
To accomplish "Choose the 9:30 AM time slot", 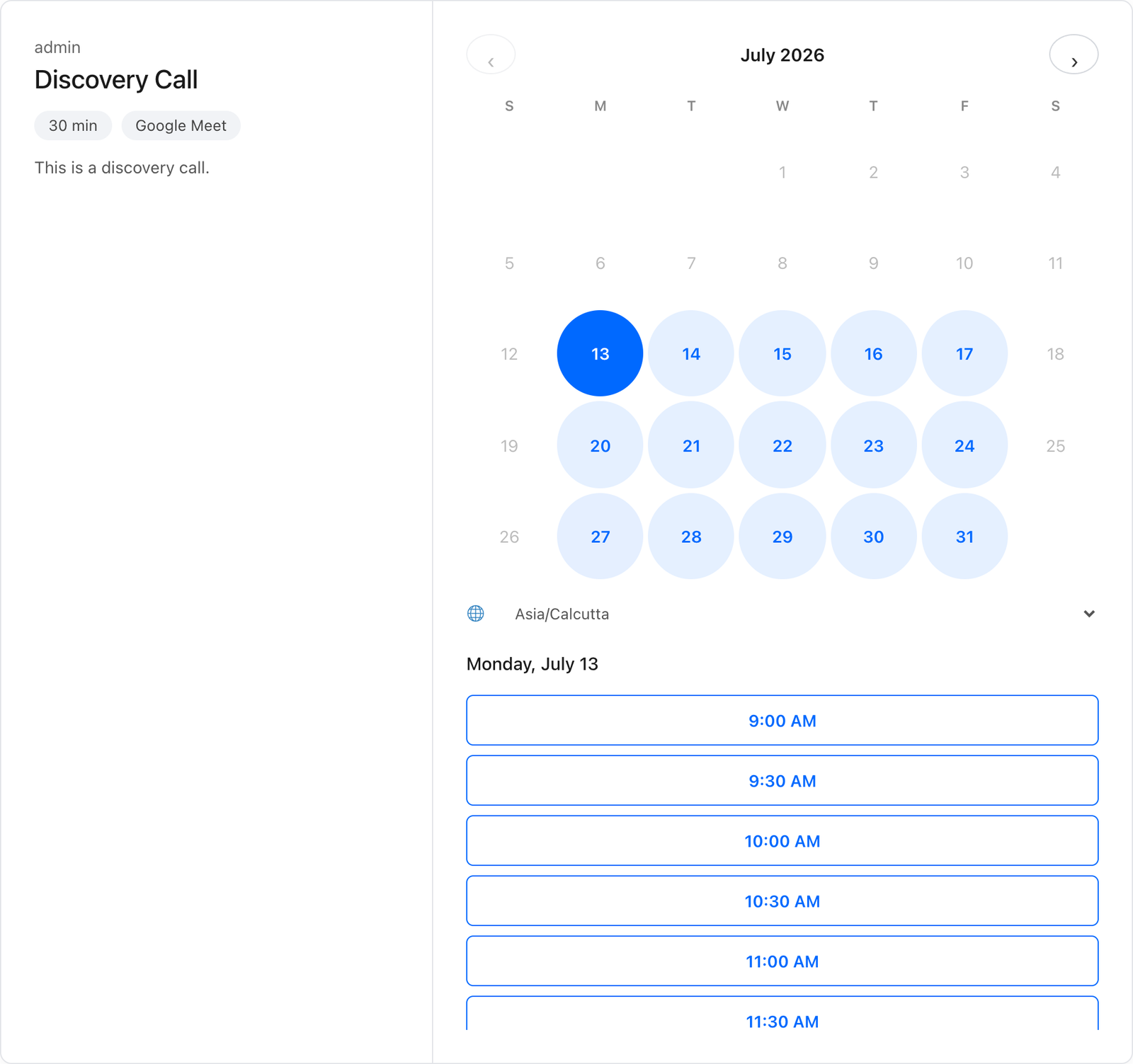I will (782, 780).
